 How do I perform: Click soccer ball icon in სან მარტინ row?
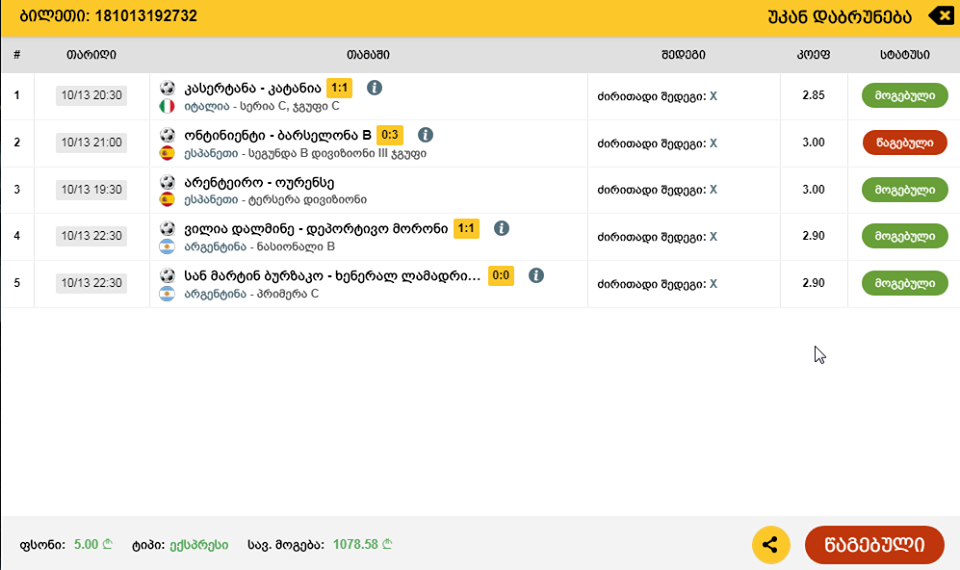167,276
